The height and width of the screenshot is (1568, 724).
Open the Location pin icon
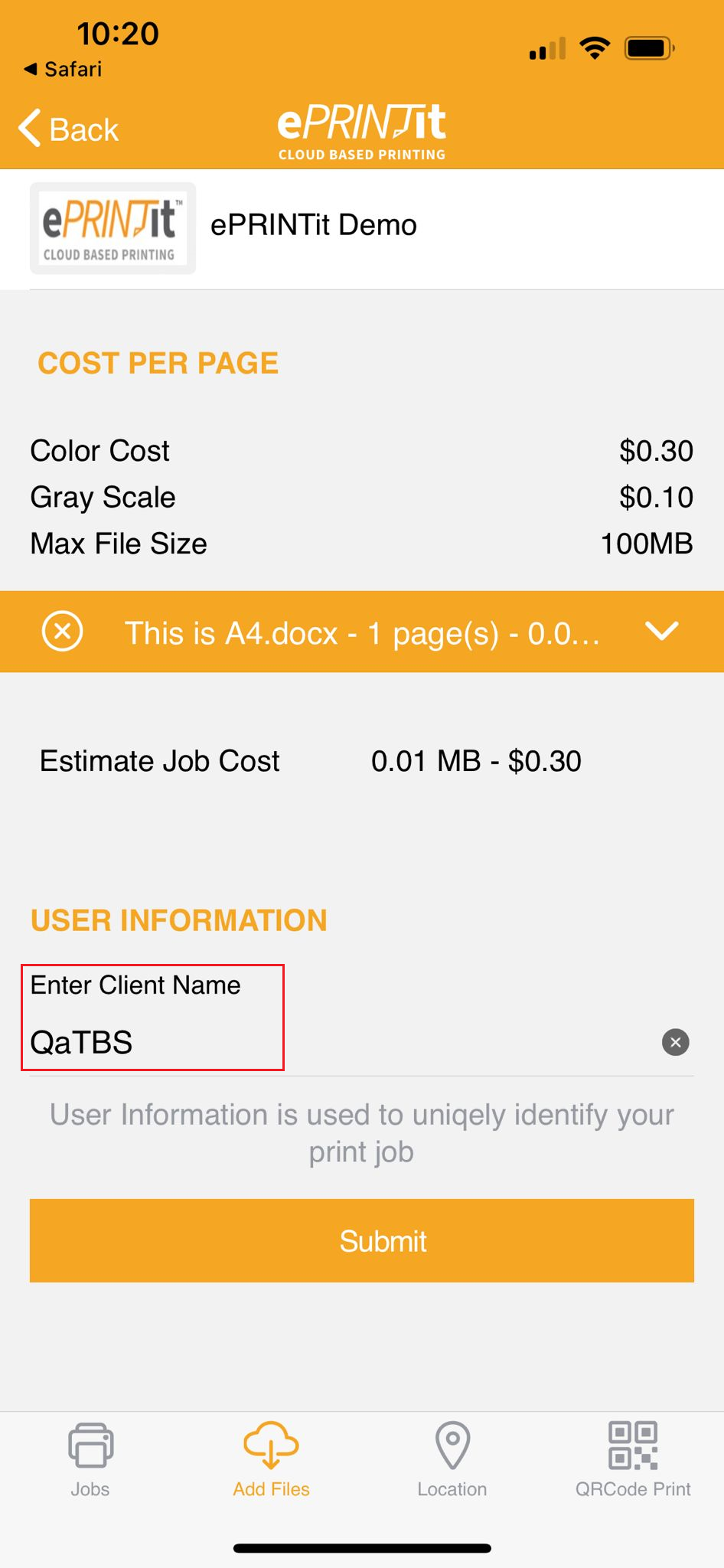[452, 1445]
